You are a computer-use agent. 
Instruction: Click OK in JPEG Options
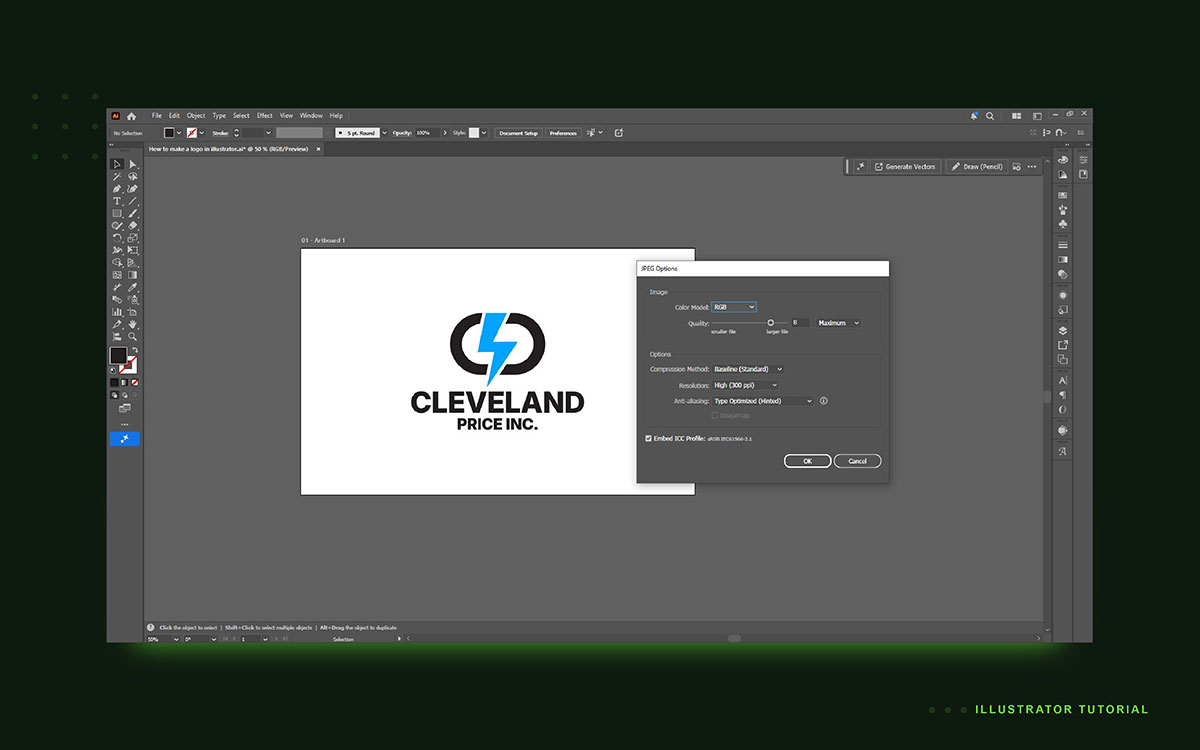pyautogui.click(x=808, y=461)
